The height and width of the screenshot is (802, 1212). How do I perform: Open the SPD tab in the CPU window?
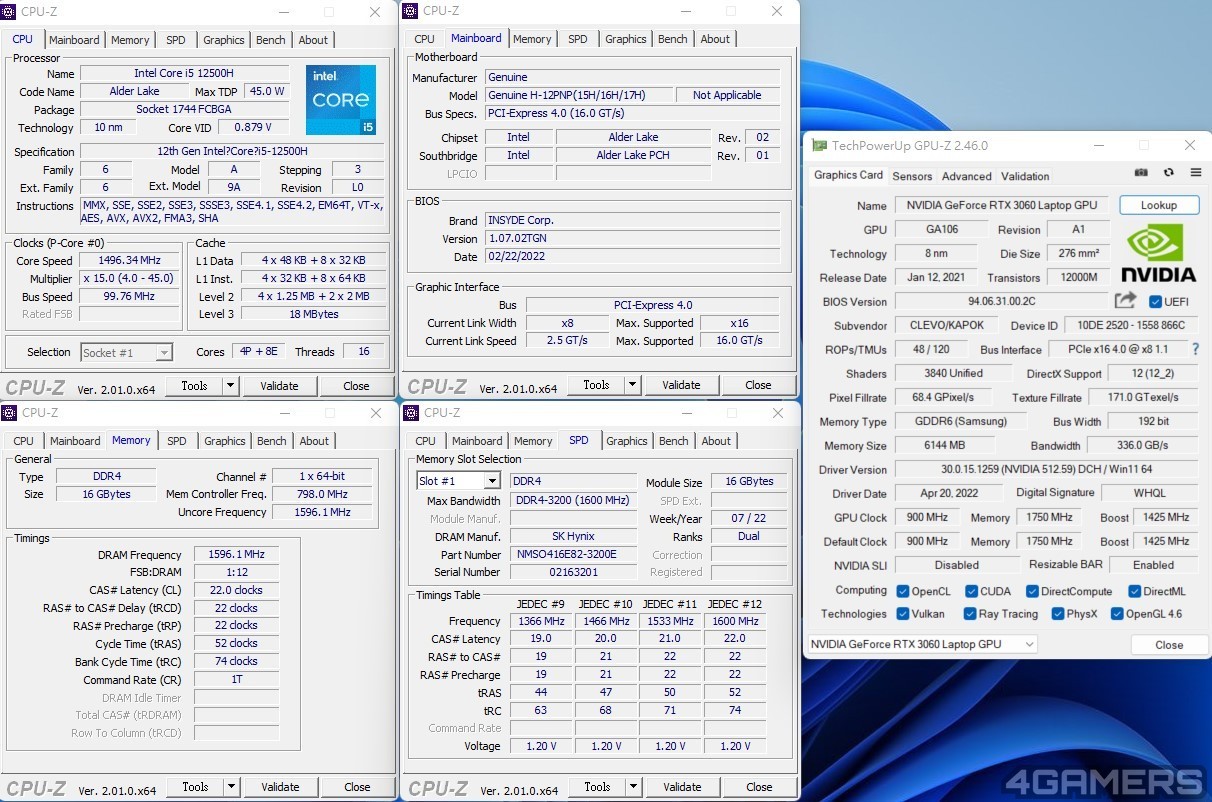click(176, 40)
